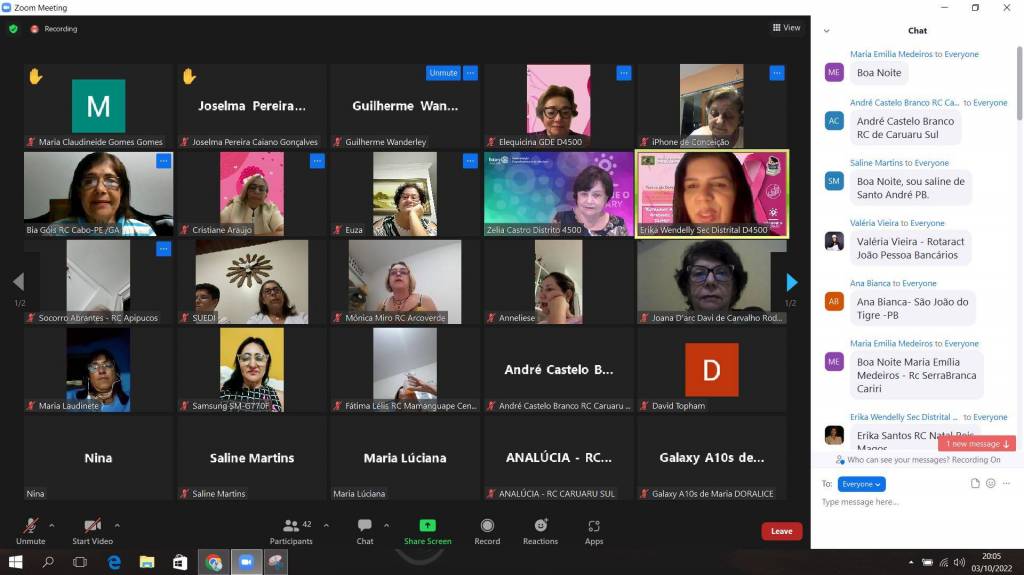Click the attach file icon in chat
Viewport: 1024px width, 575px height.
[x=975, y=484]
